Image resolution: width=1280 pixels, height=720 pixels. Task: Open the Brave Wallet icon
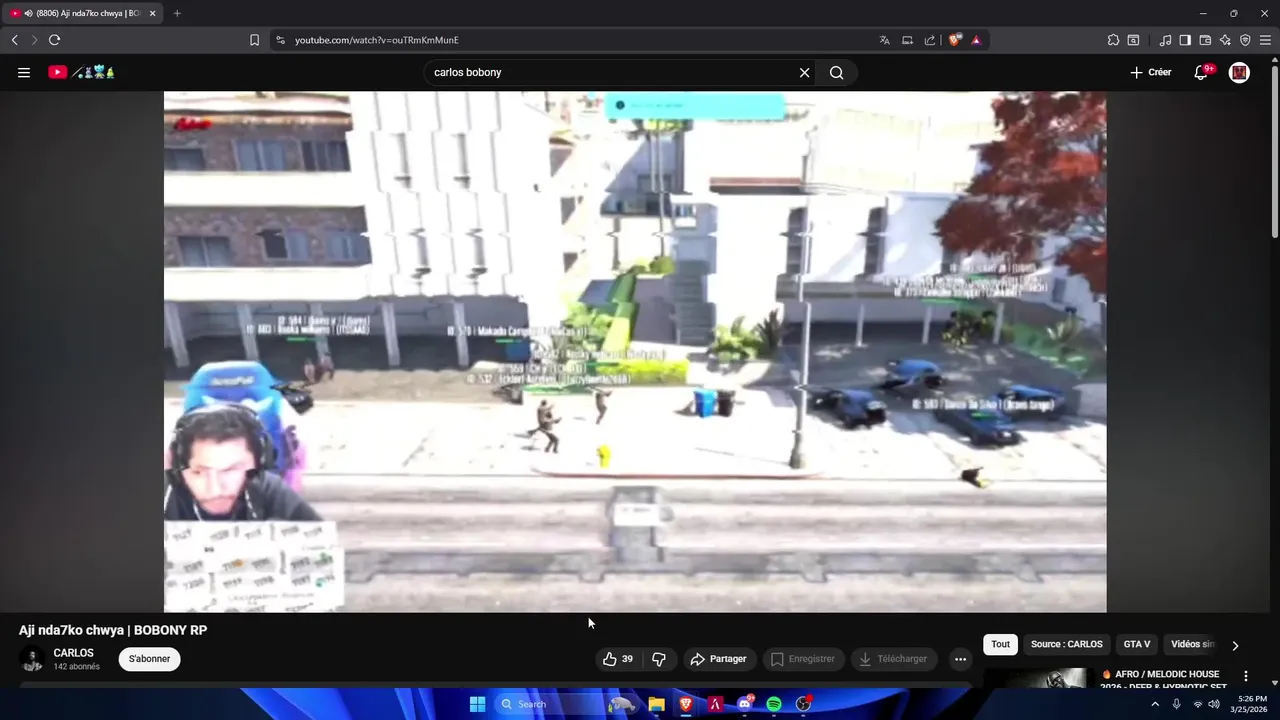pos(1205,40)
